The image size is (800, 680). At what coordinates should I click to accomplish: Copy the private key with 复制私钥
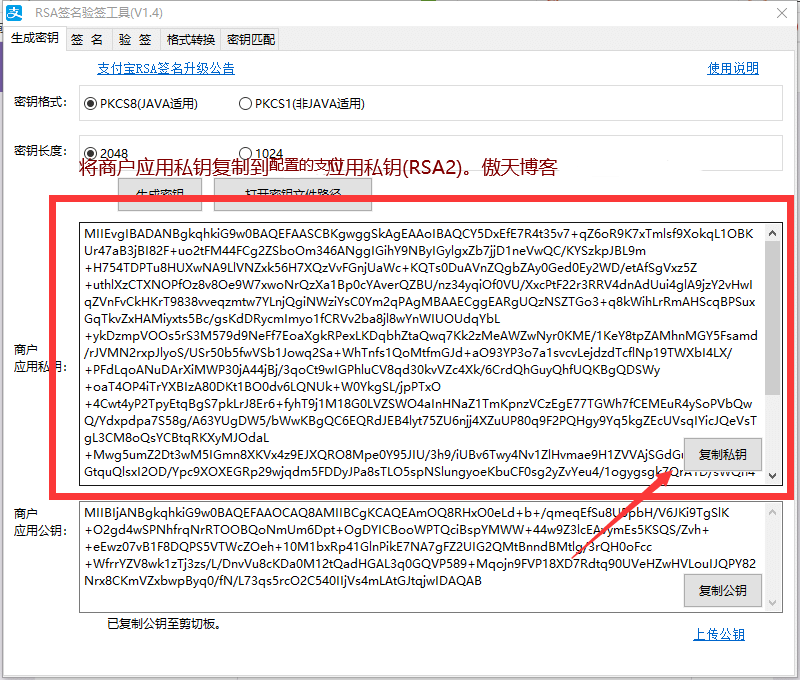(x=721, y=455)
